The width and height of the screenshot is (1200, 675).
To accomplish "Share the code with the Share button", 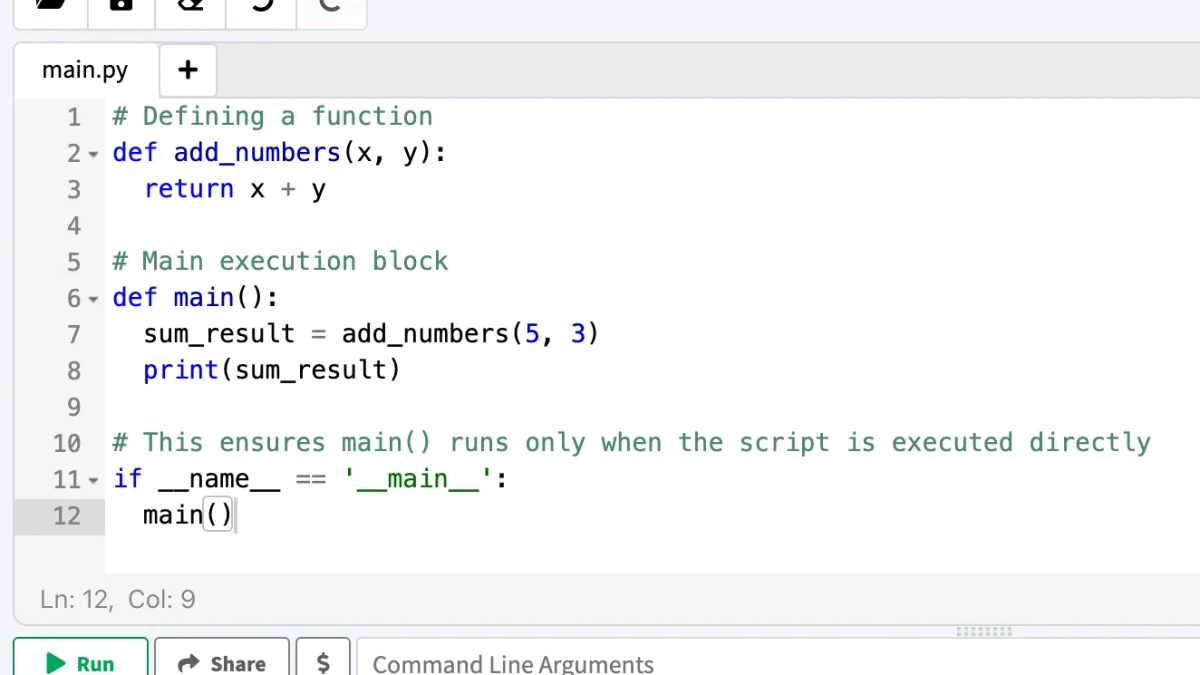I will (x=221, y=662).
